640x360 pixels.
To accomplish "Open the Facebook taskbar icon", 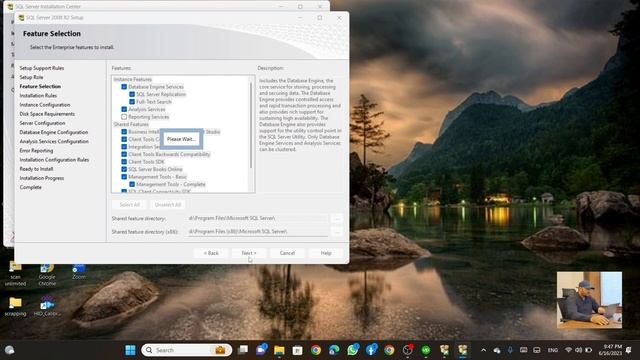I will (x=371, y=350).
